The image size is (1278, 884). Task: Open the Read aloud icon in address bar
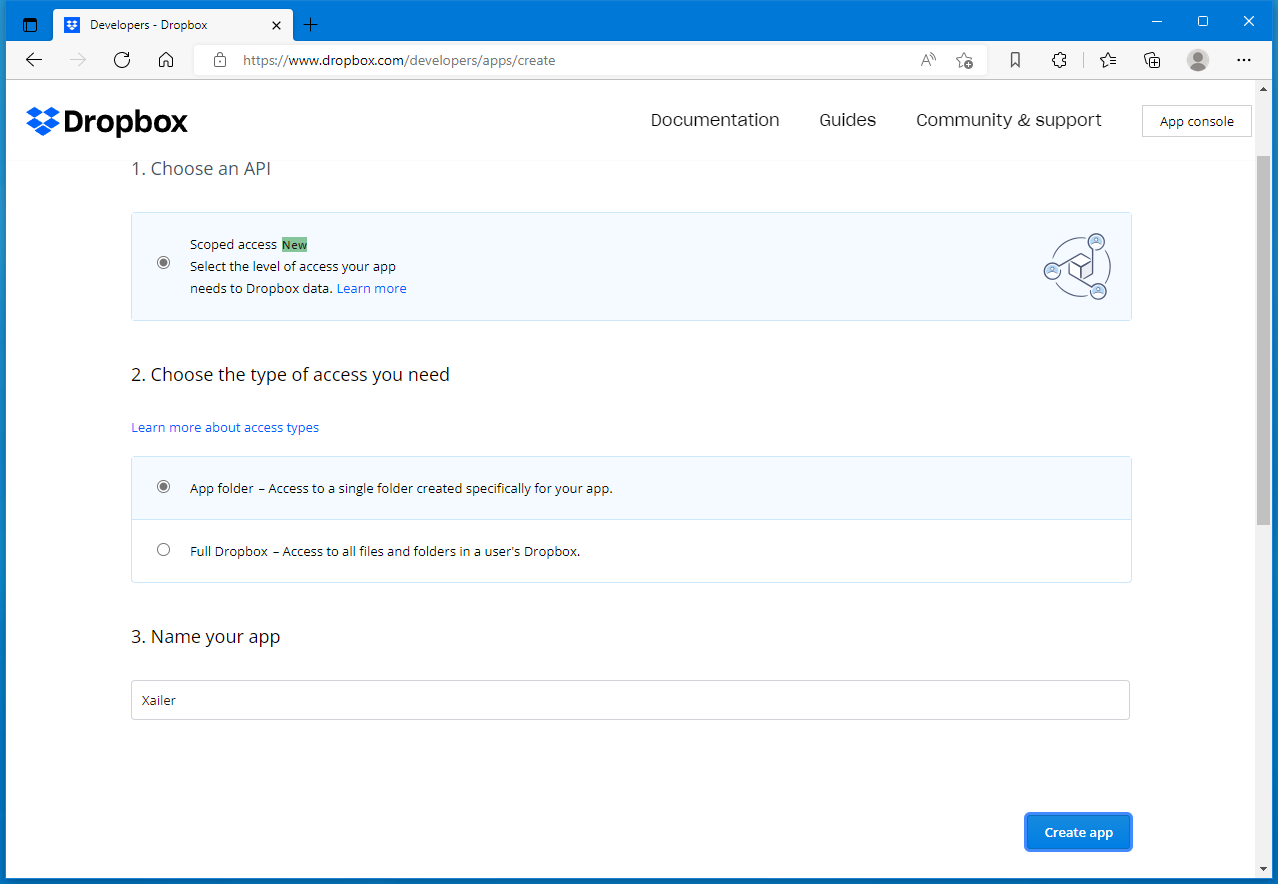[x=928, y=60]
